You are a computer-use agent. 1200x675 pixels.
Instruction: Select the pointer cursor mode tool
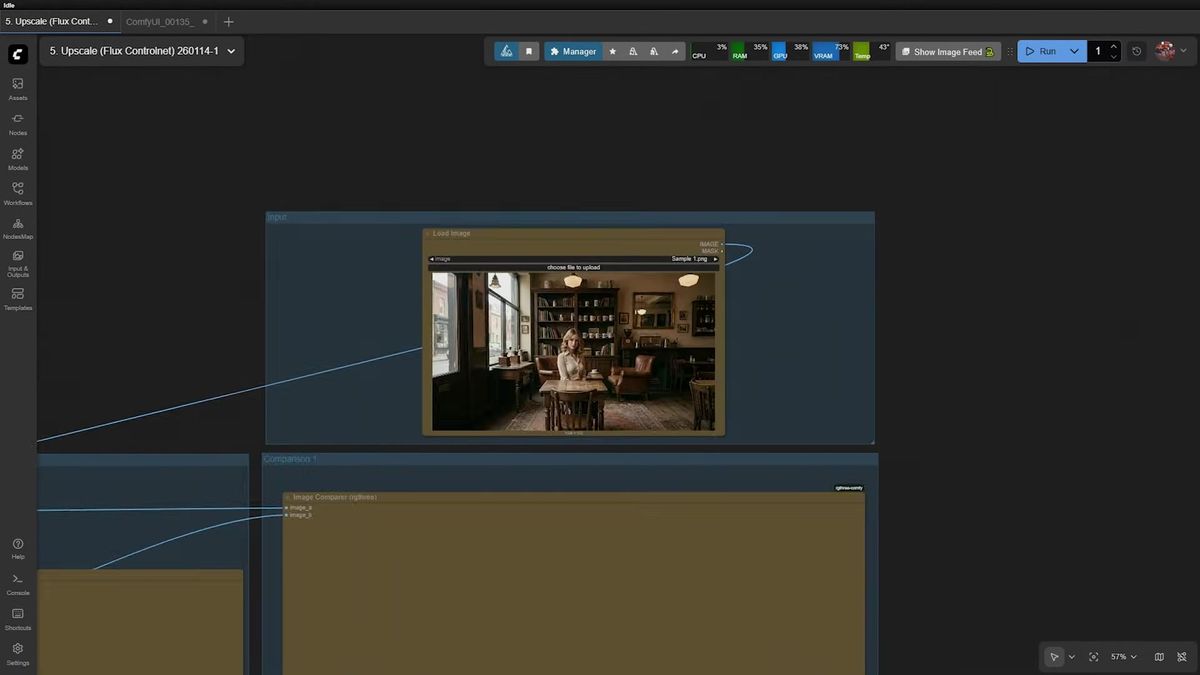tap(1054, 657)
